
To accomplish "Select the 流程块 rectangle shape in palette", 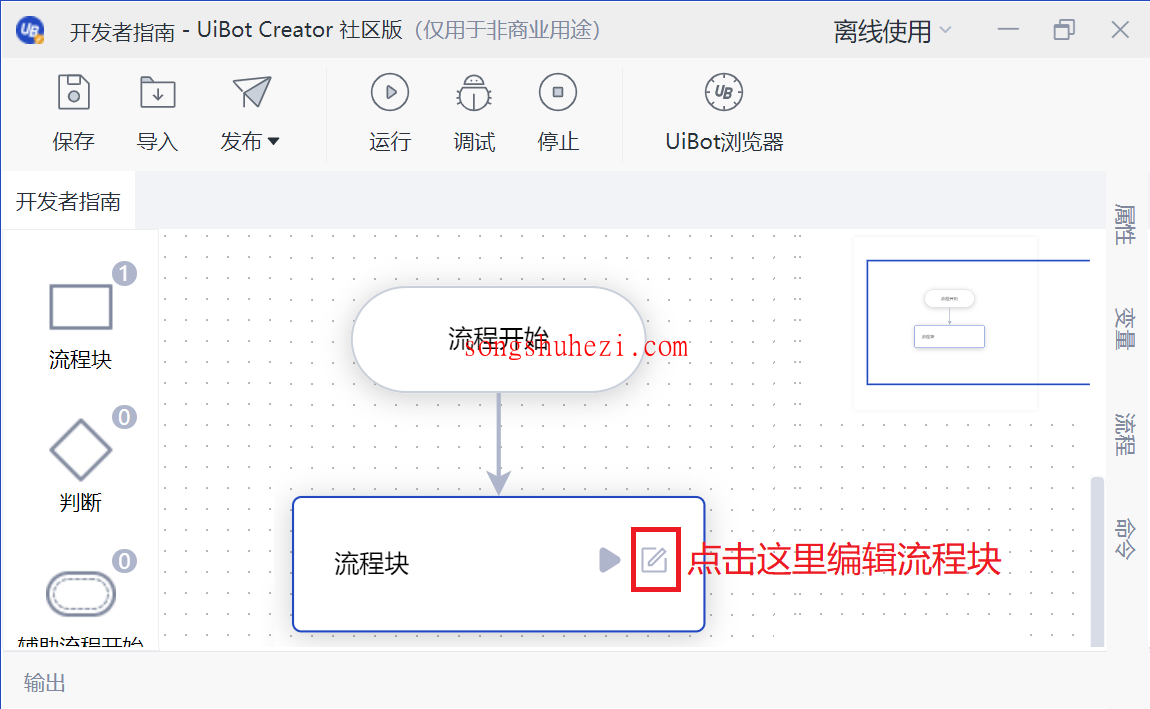I will (81, 307).
